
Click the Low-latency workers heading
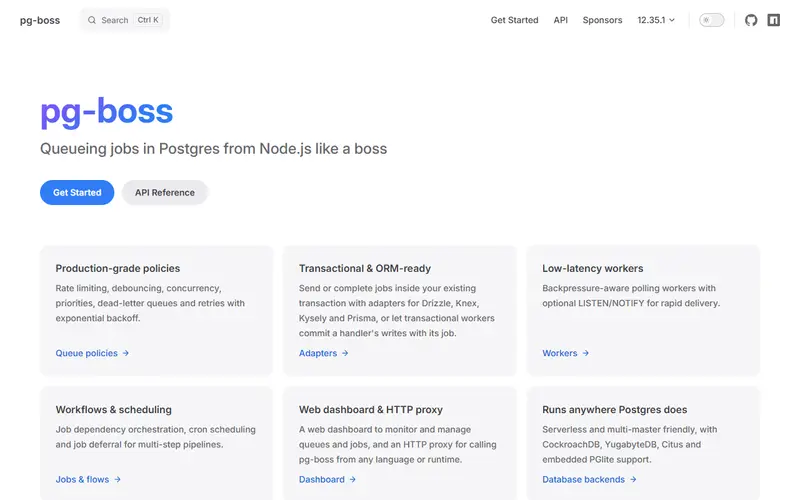(x=593, y=268)
